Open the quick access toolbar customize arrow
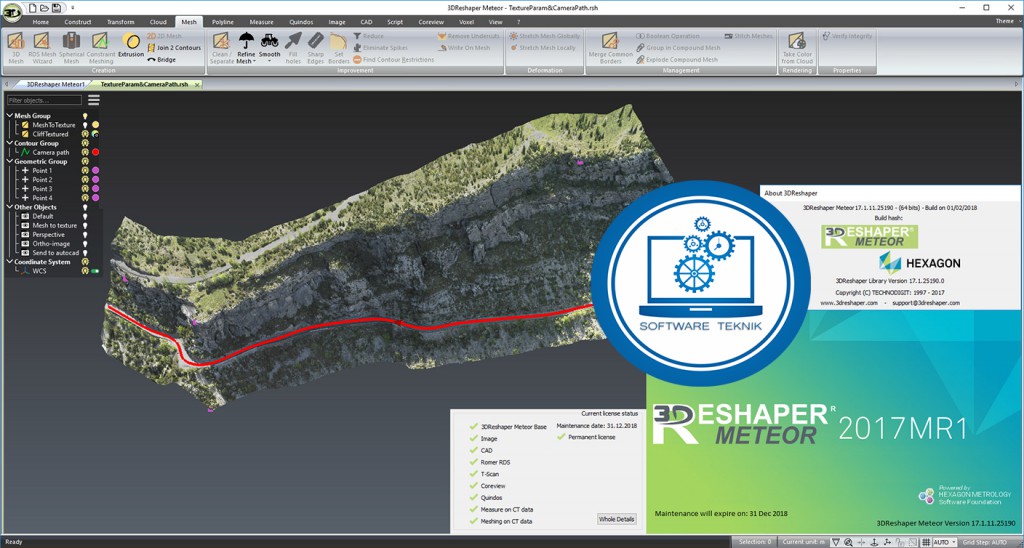Image resolution: width=1024 pixels, height=548 pixels. coord(71,7)
